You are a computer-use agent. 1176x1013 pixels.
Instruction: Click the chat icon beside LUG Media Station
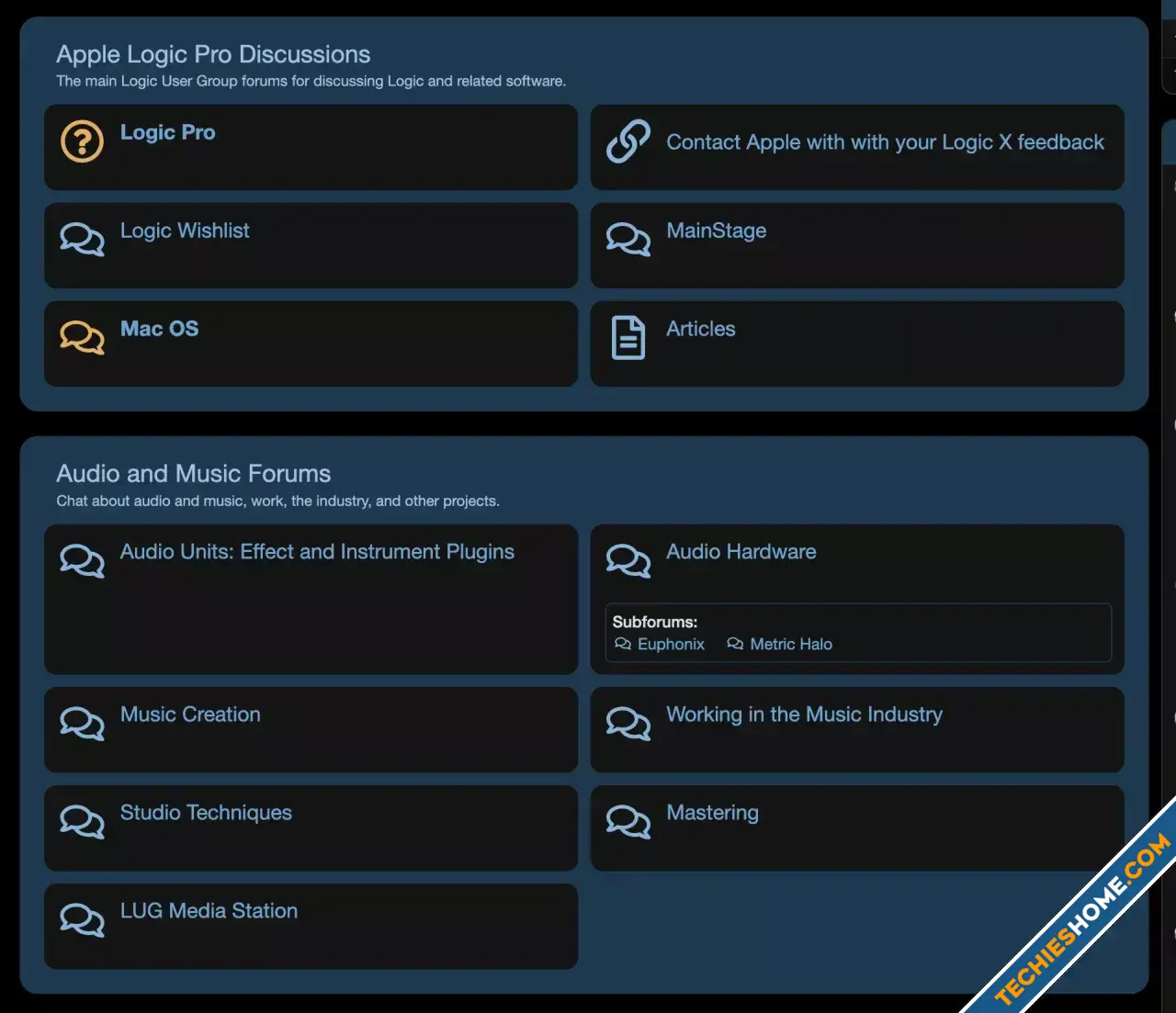tap(82, 920)
